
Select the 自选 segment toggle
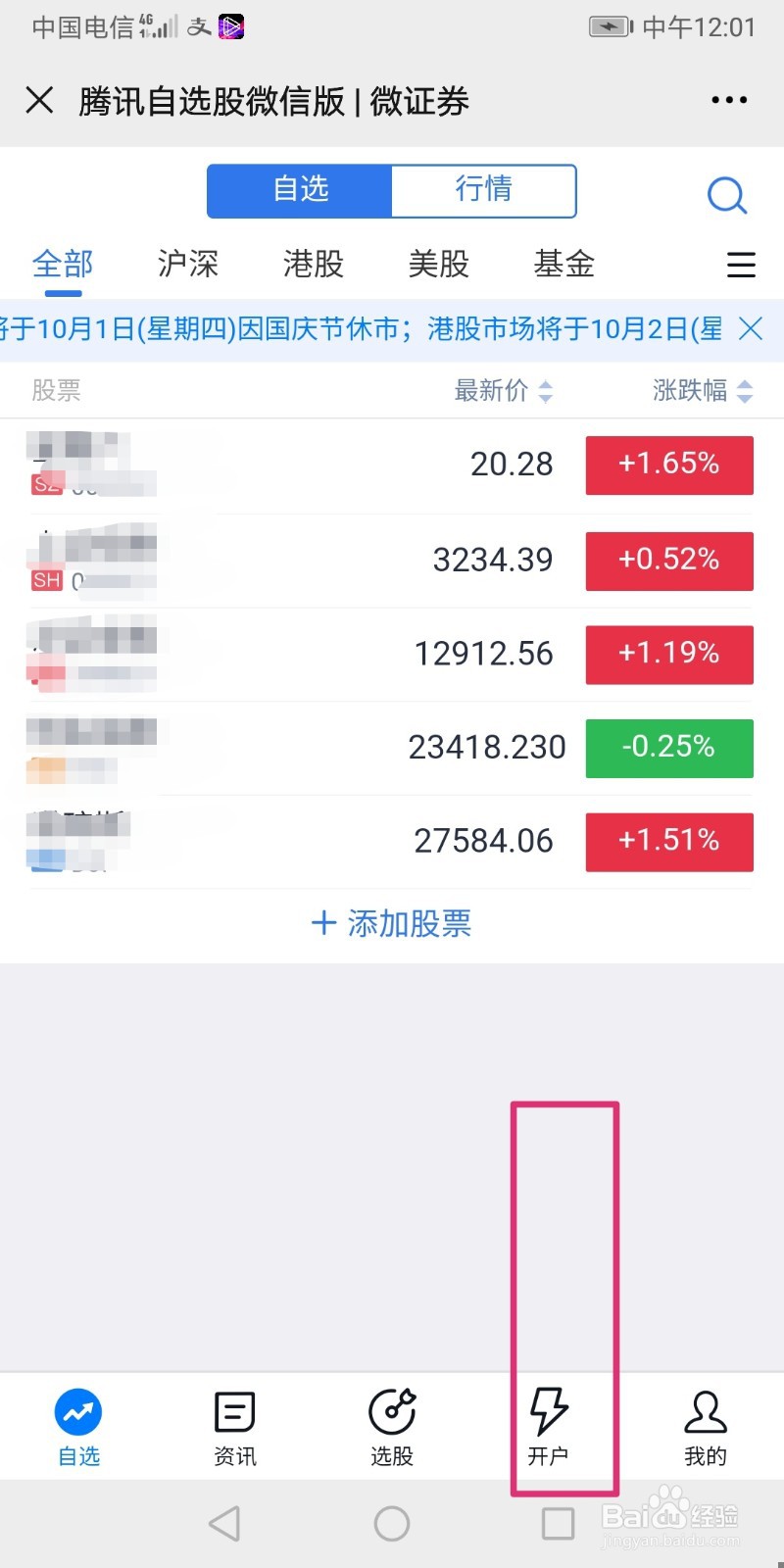tap(300, 190)
